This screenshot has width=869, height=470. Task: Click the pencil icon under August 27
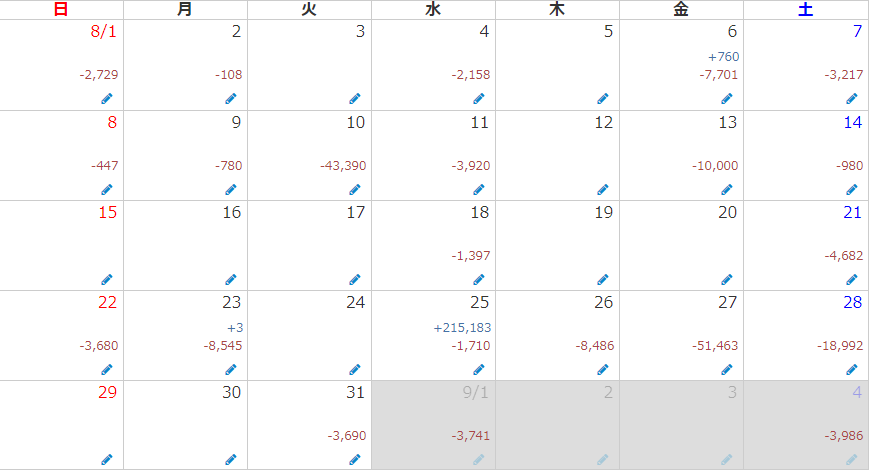[x=727, y=370]
